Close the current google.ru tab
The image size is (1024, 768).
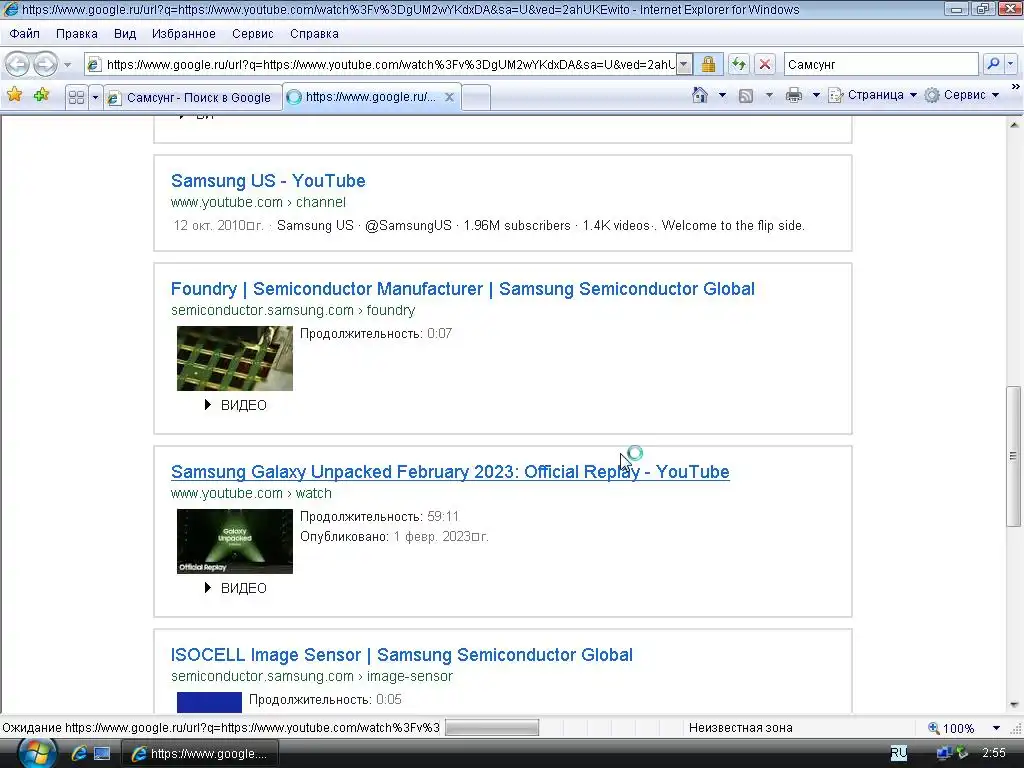coord(449,97)
